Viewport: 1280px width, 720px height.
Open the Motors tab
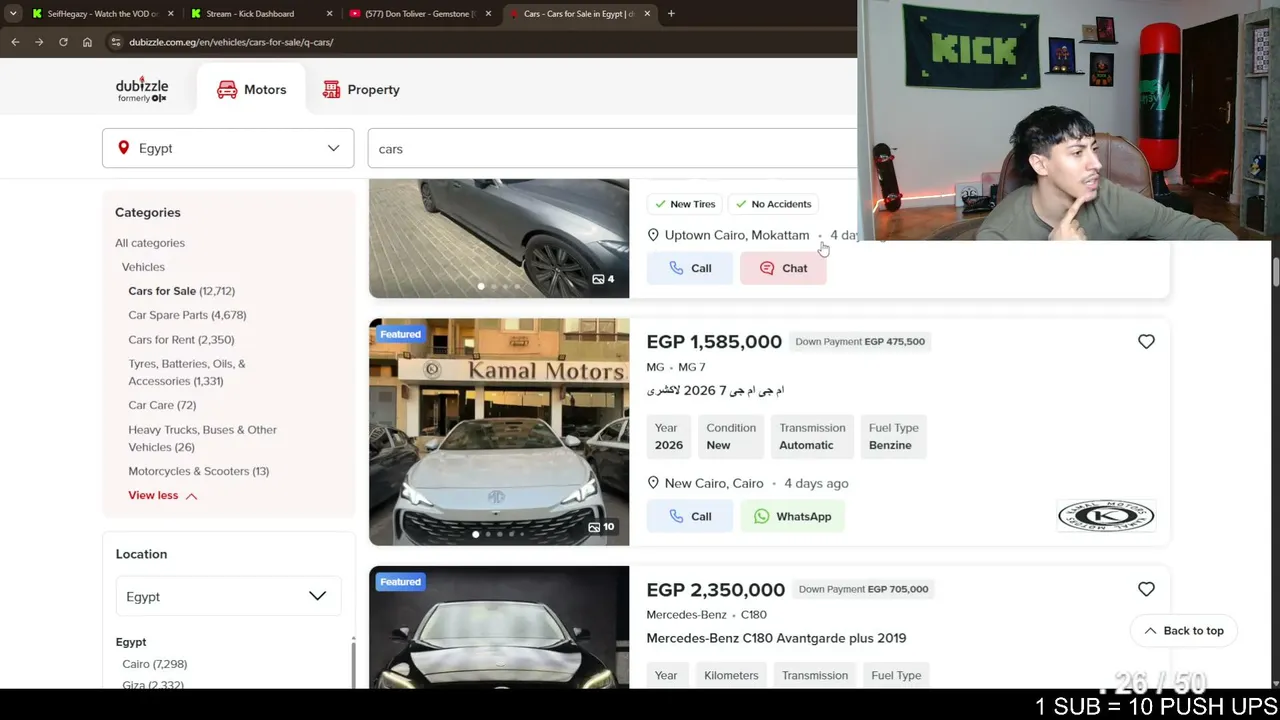[252, 90]
